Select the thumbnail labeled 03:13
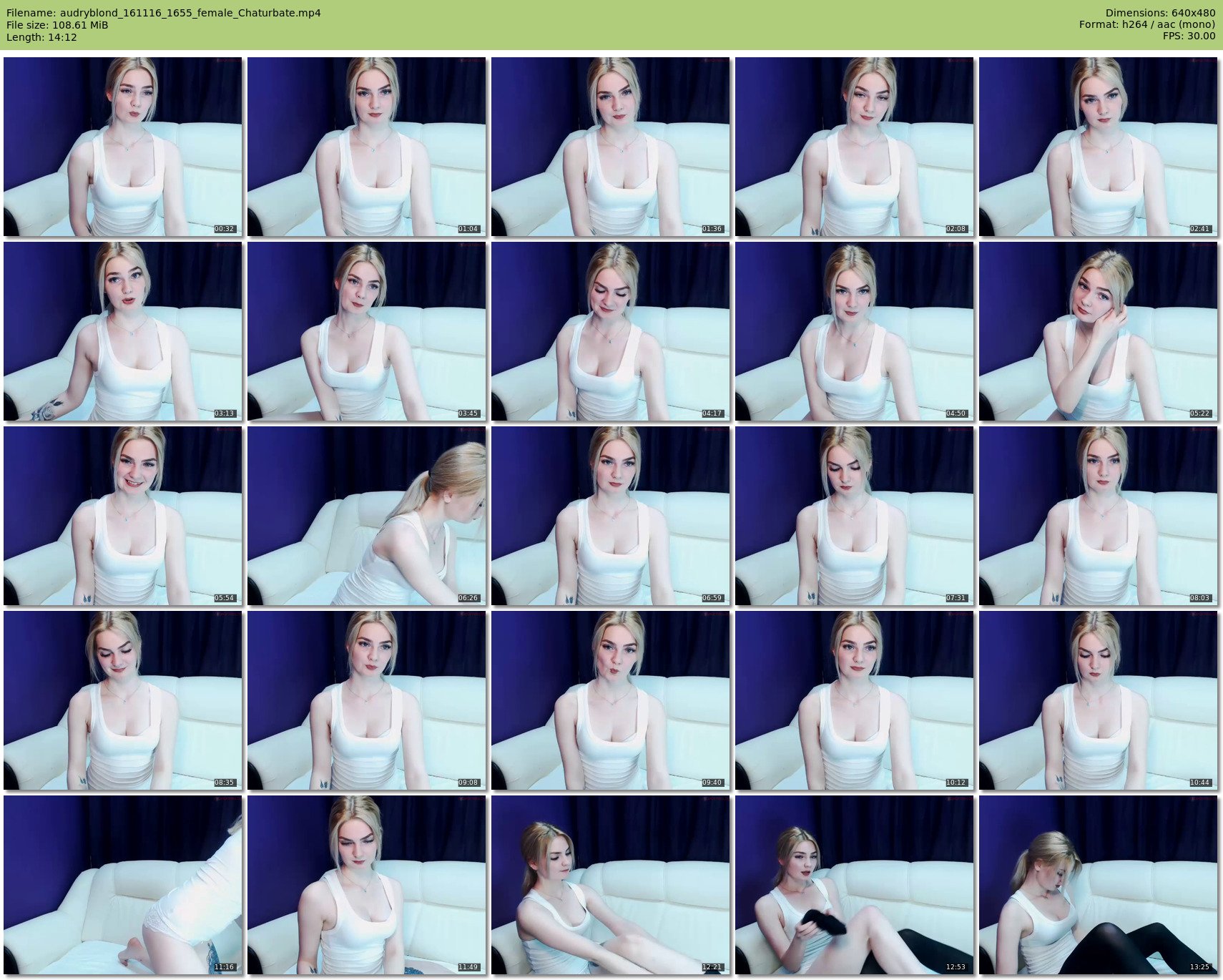Viewport: 1223px width, 980px height. point(122,331)
